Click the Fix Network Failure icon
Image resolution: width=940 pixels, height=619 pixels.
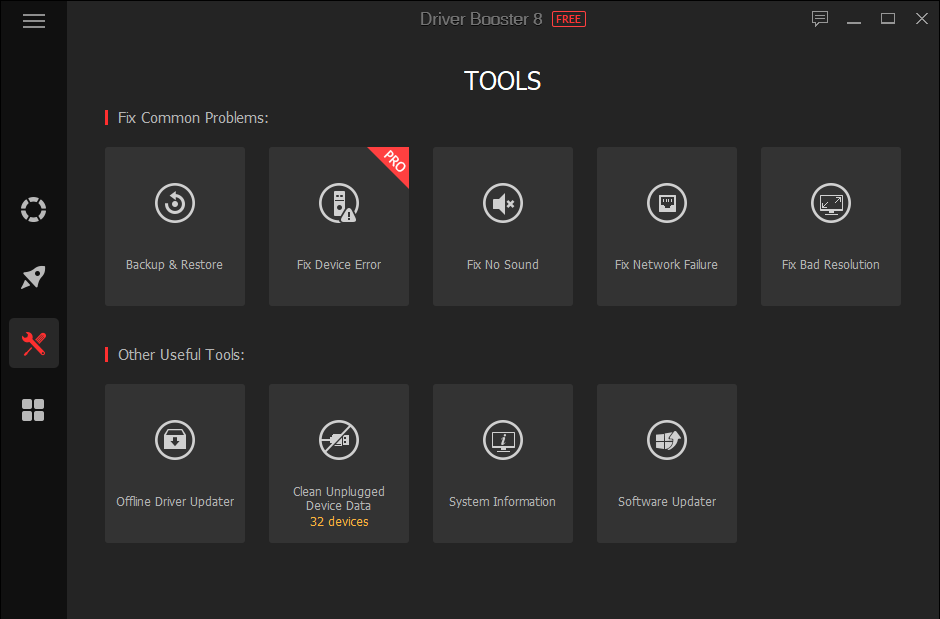point(666,203)
